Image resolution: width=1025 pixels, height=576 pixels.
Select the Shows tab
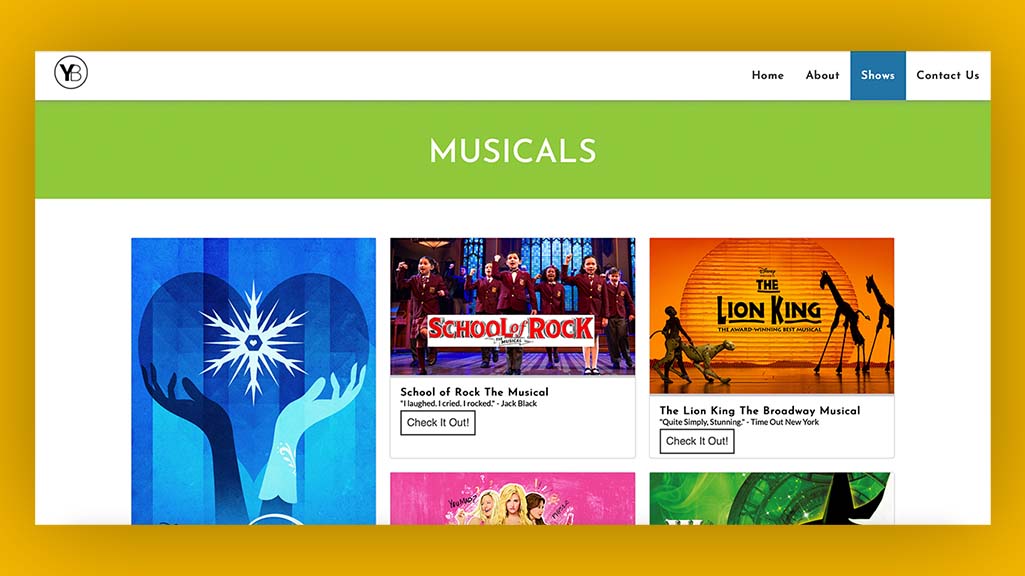pos(878,75)
